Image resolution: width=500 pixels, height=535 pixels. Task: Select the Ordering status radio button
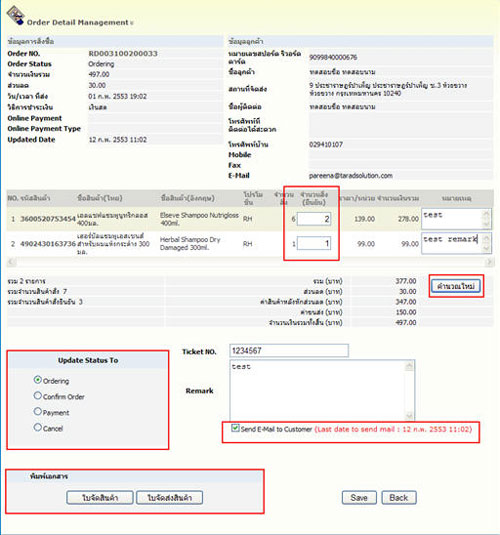tap(38, 380)
